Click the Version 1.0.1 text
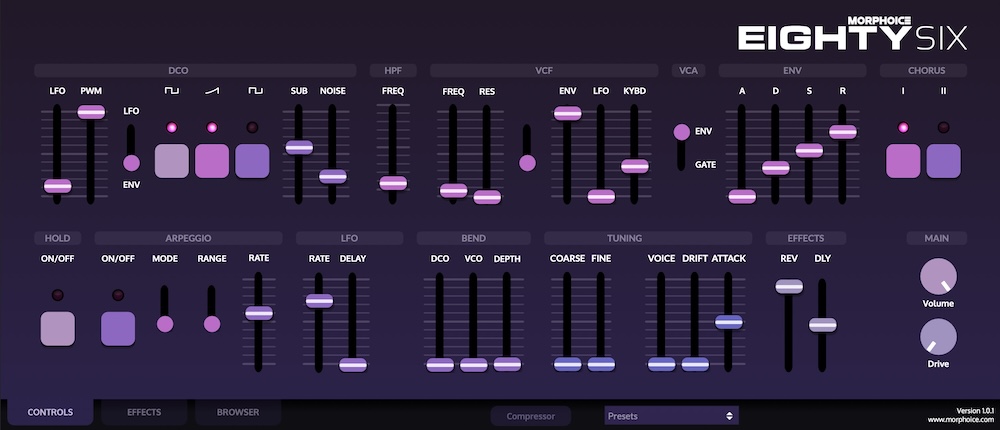The height and width of the screenshot is (430, 1000). pos(975,410)
